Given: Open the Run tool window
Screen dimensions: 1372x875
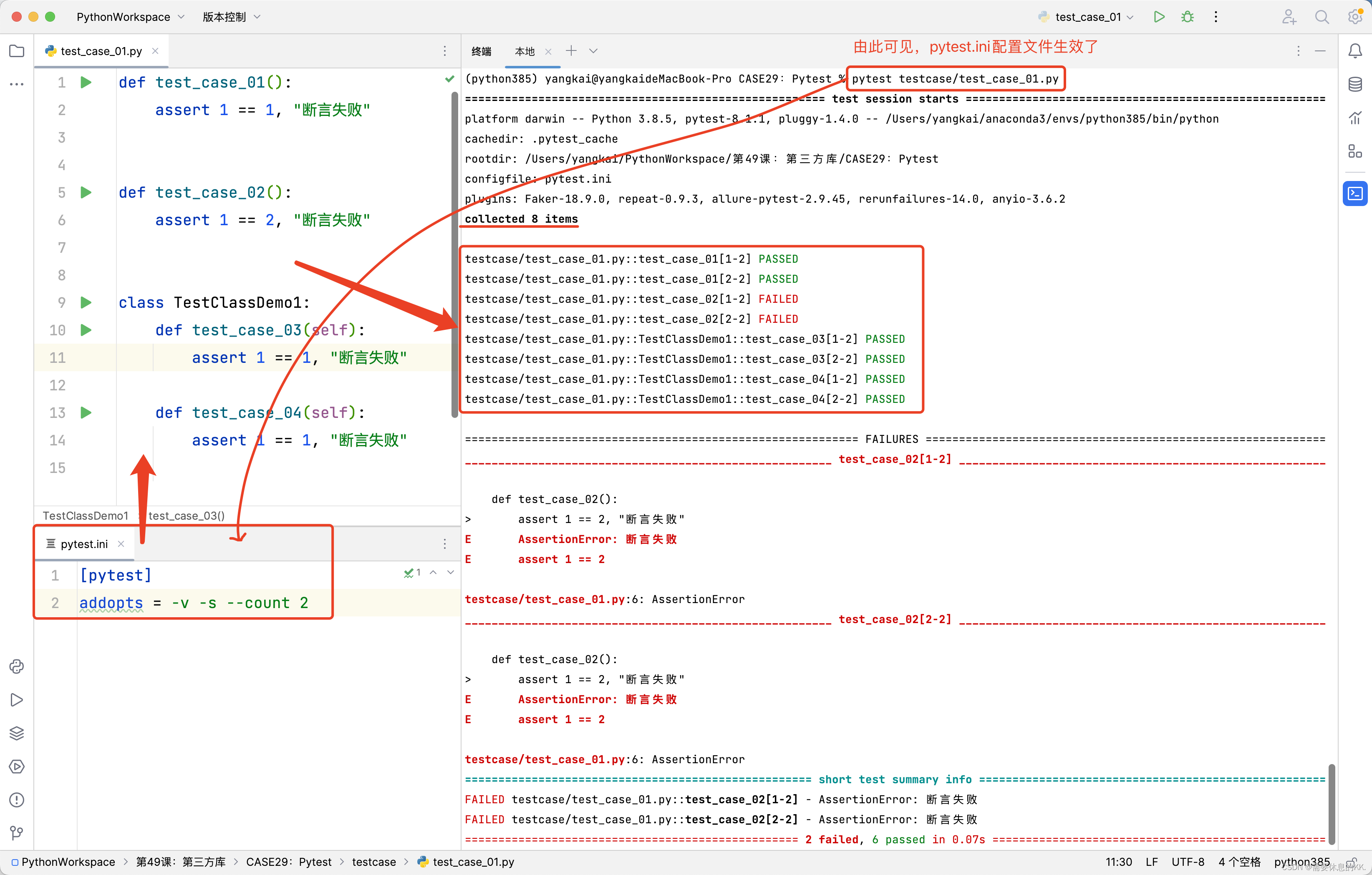Looking at the screenshot, I should (x=17, y=700).
